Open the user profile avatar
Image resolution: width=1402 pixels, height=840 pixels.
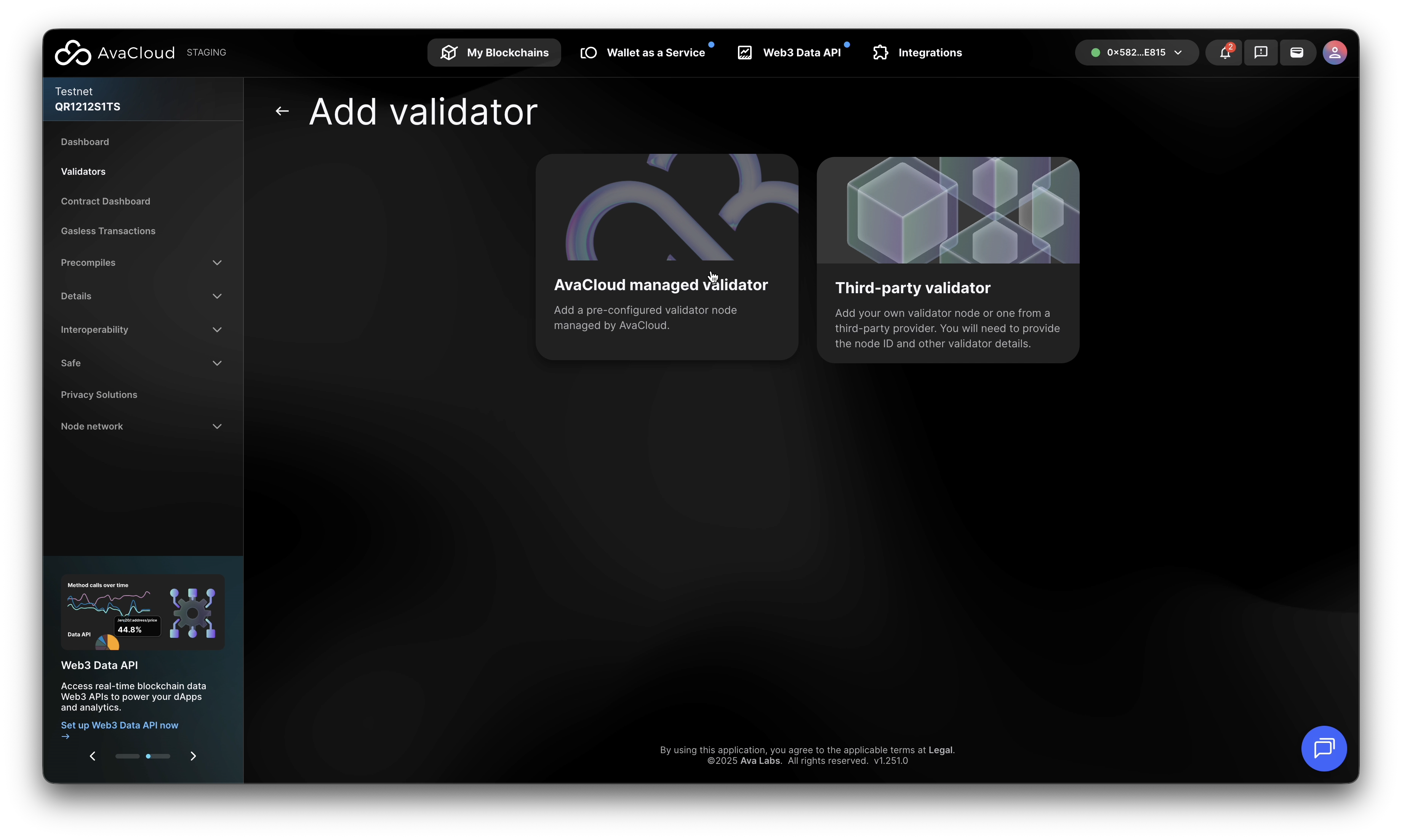[1334, 53]
